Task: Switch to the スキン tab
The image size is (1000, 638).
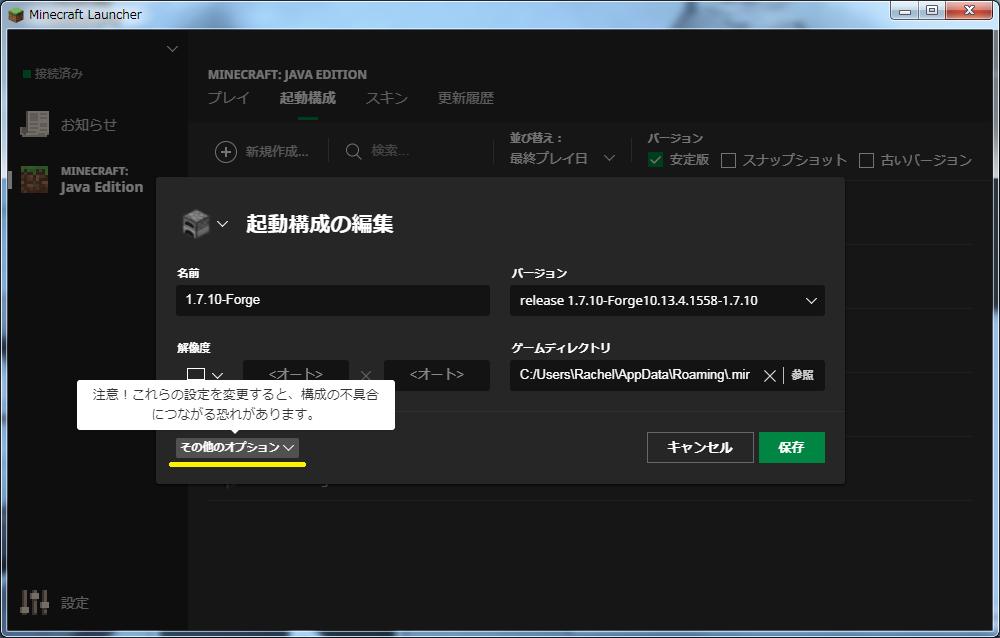Action: coord(386,98)
